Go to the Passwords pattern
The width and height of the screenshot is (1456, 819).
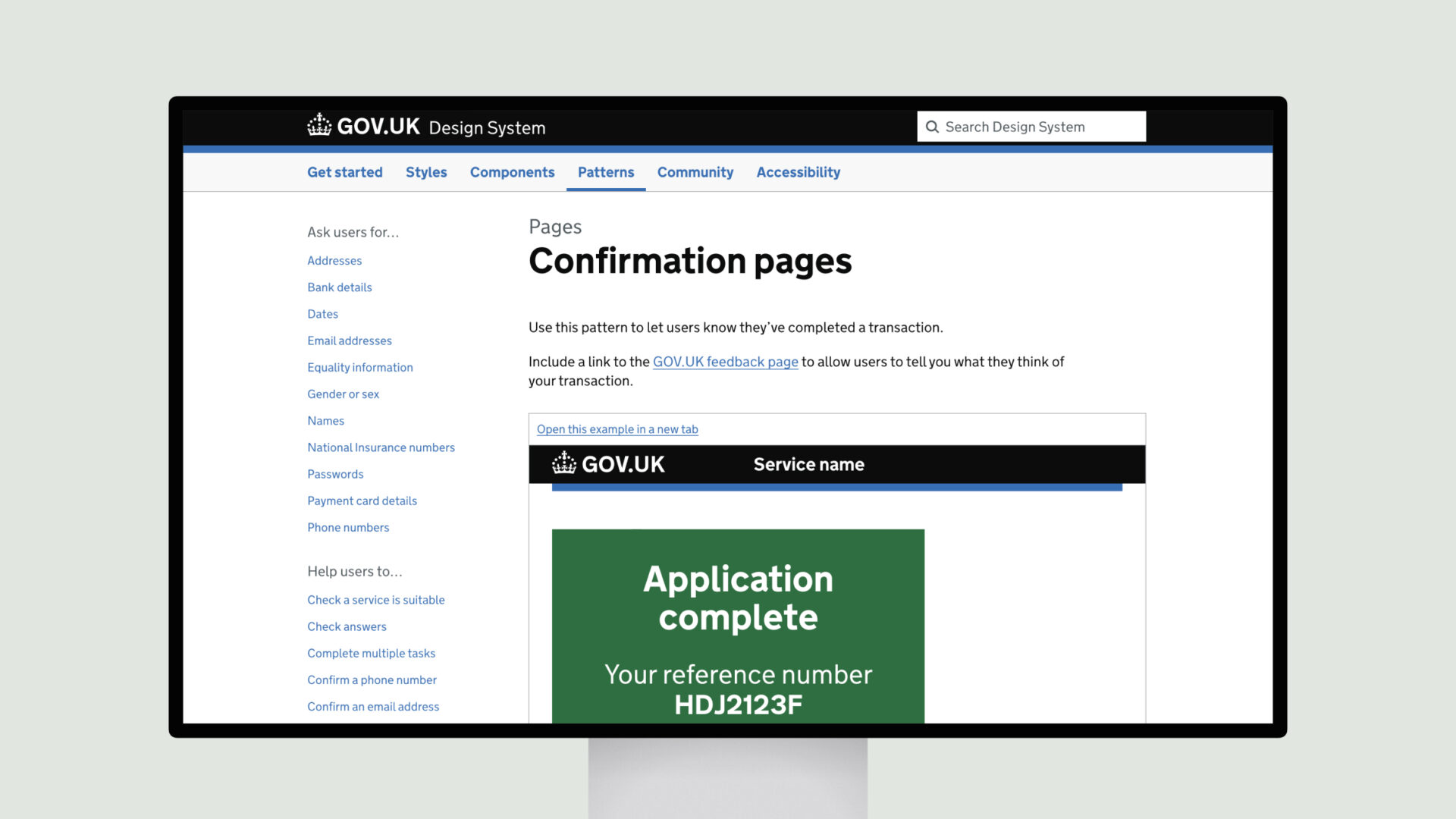tap(335, 474)
